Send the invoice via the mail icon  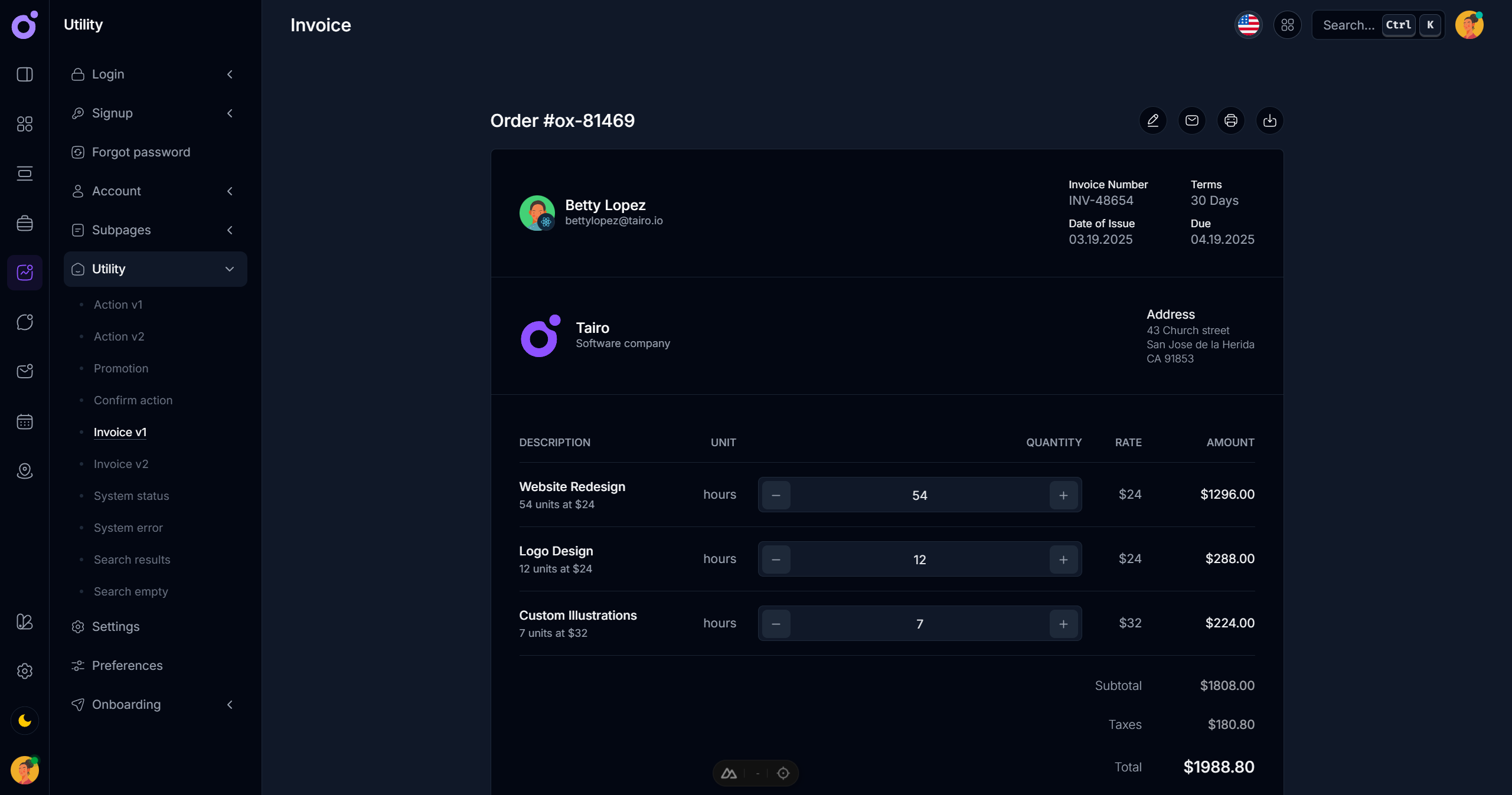pyautogui.click(x=1191, y=120)
